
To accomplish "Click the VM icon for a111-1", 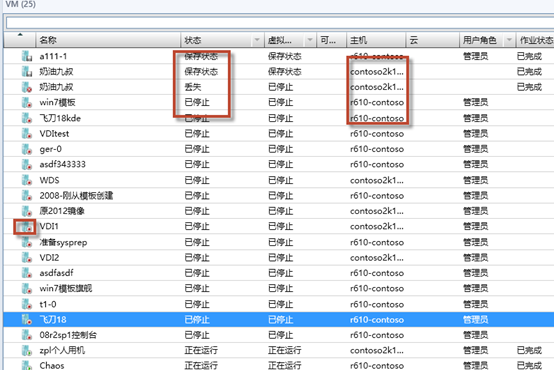I will pyautogui.click(x=27, y=56).
